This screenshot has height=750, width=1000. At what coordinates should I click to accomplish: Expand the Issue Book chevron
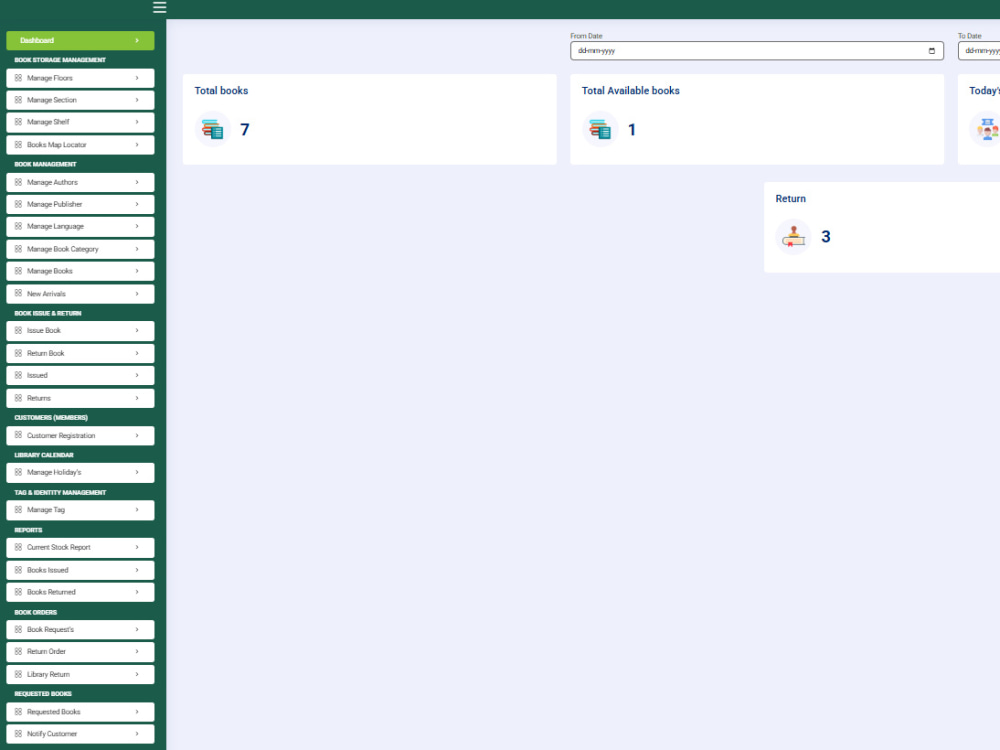click(137, 330)
